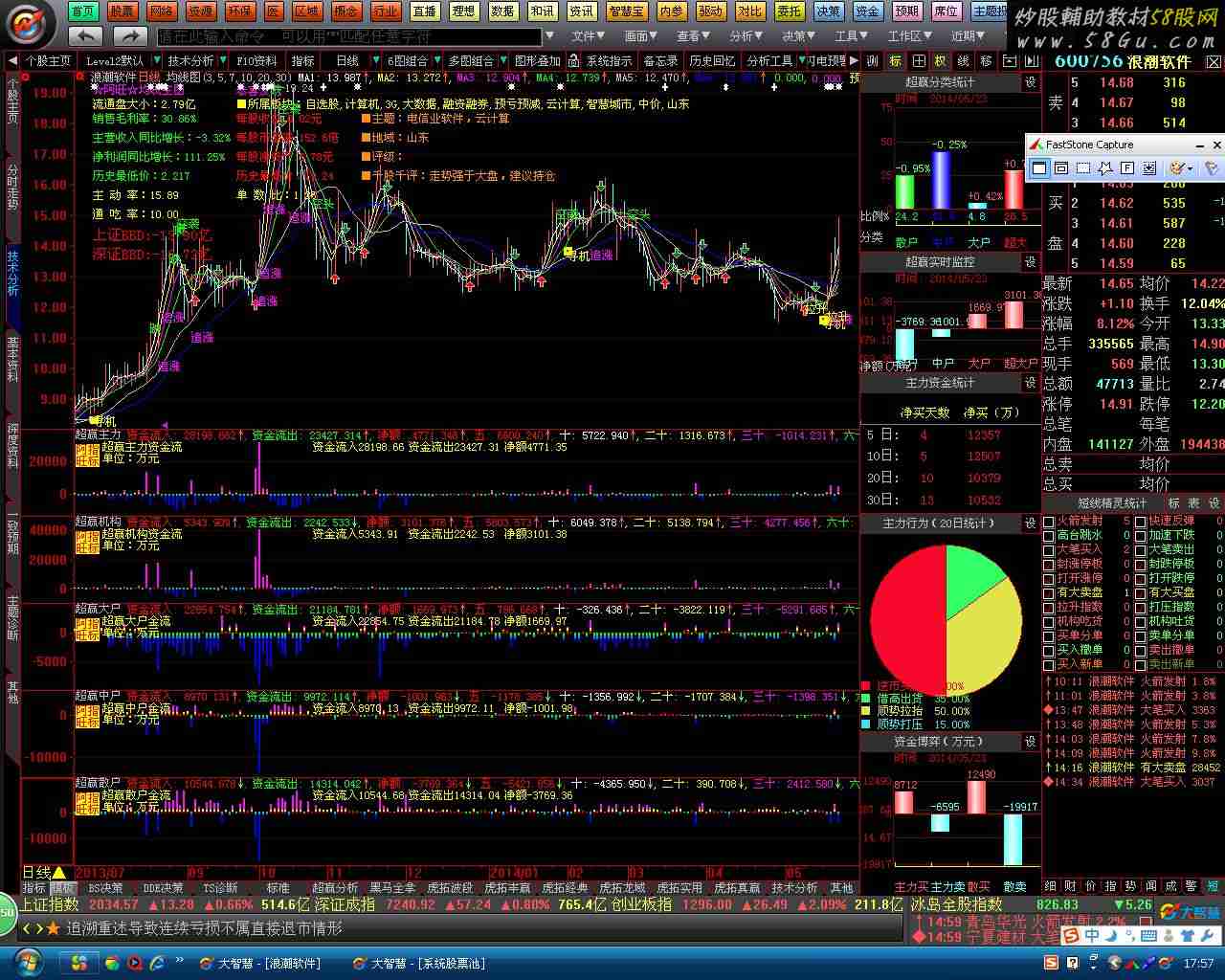Select FastStone capture scrolling window tool

(1149, 168)
